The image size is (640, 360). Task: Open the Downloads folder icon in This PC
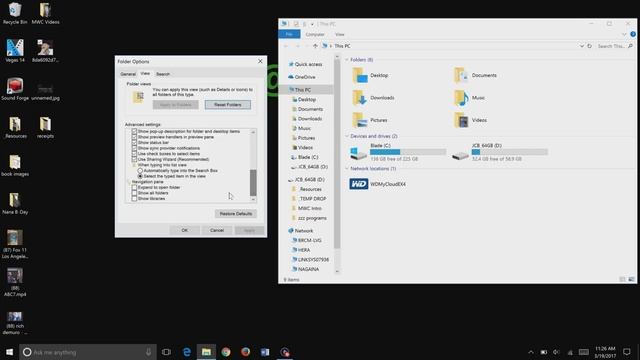point(360,98)
